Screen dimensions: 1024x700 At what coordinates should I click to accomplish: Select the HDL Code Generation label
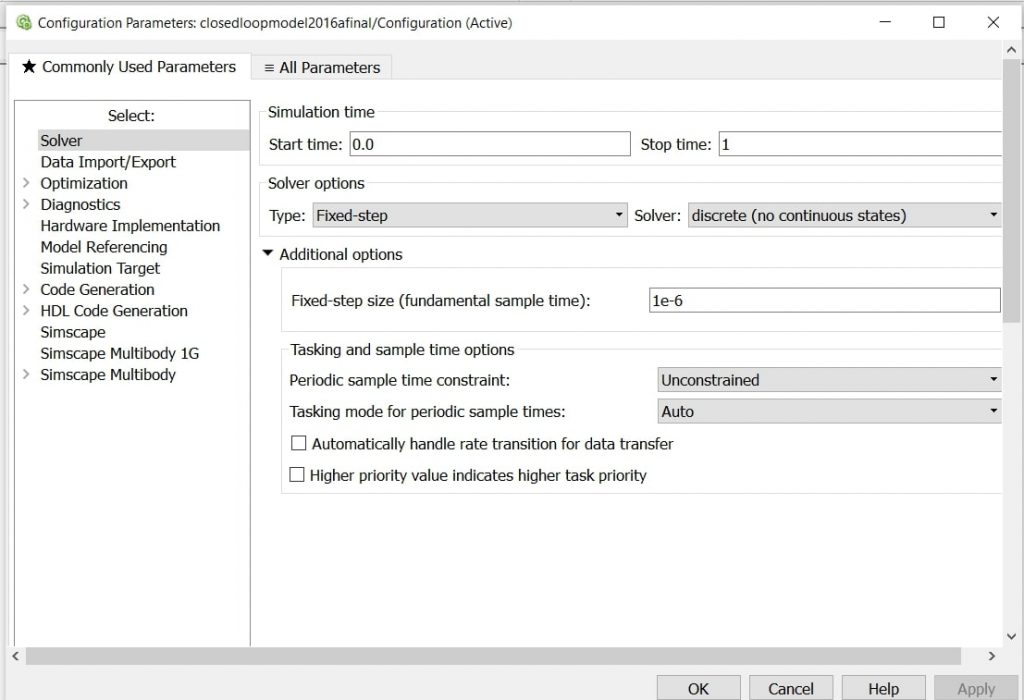click(114, 311)
